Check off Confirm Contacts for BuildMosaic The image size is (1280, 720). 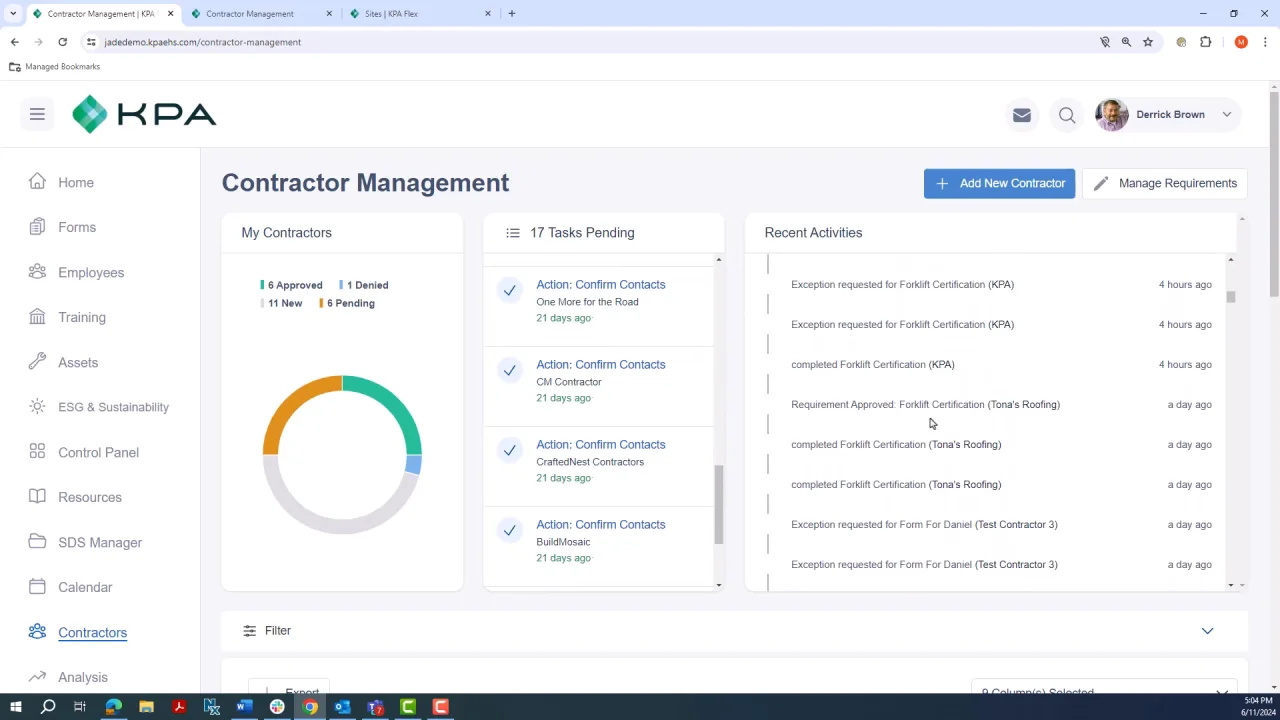tap(509, 531)
